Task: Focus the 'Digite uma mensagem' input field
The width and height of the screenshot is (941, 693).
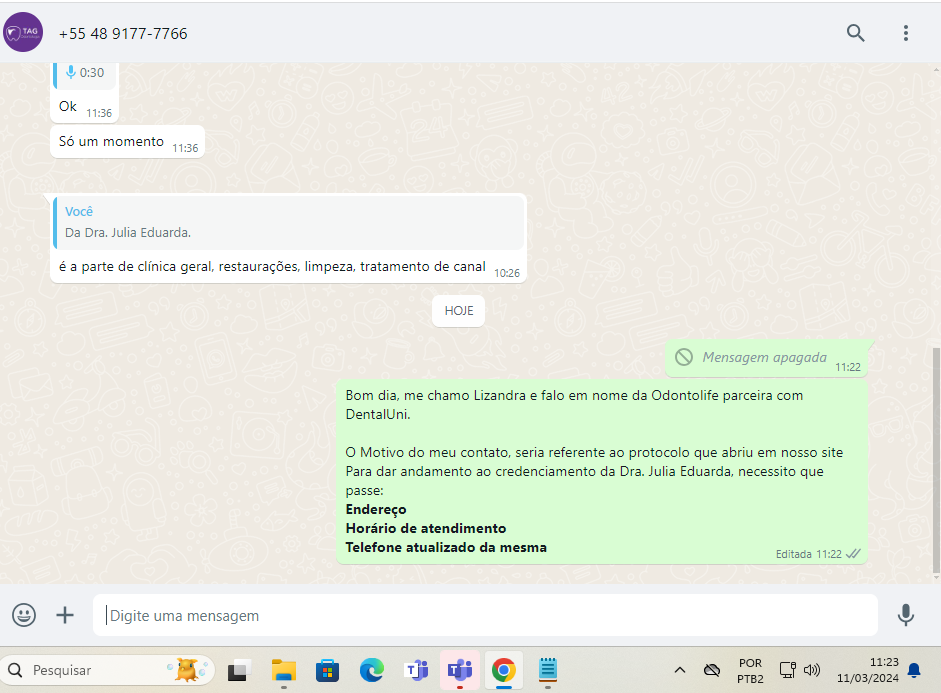Action: pyautogui.click(x=485, y=616)
